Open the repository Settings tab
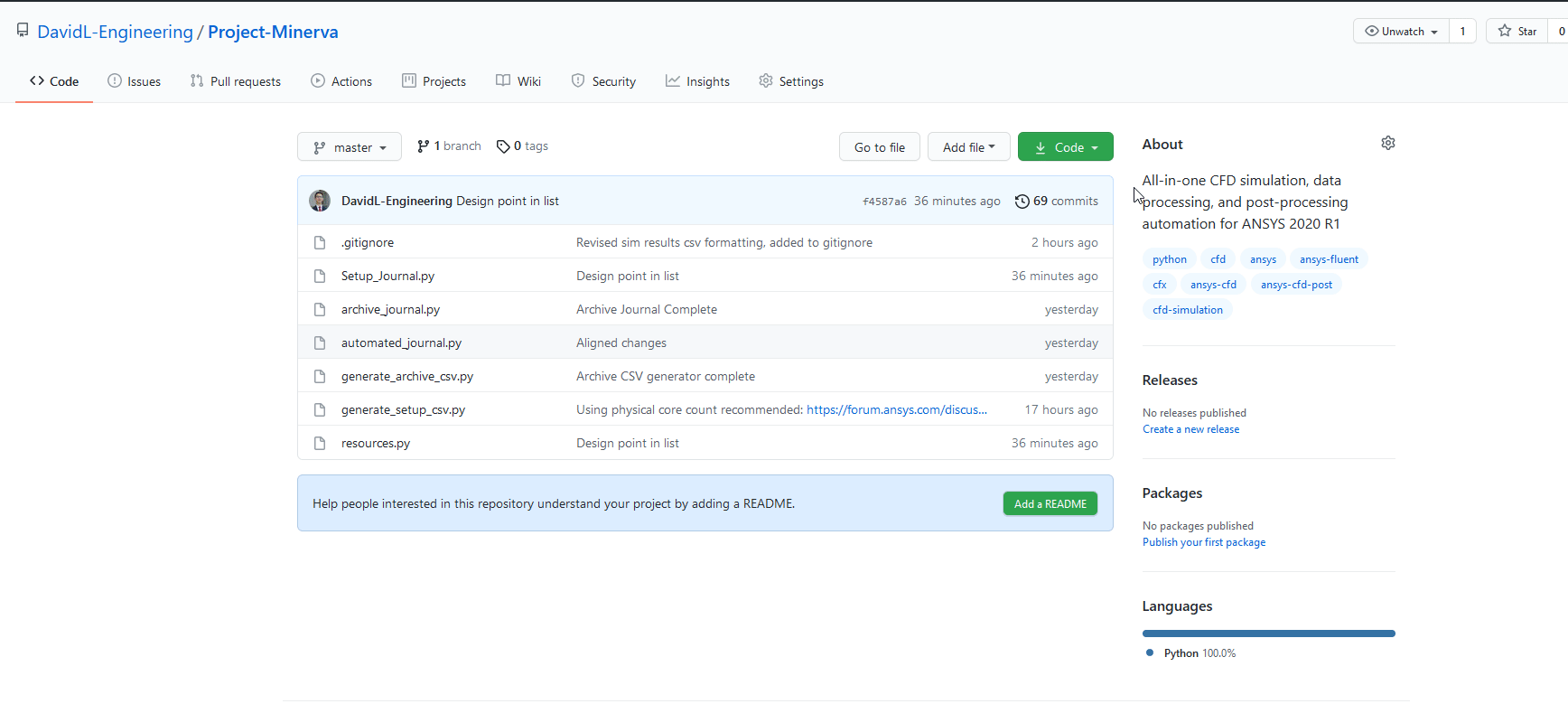 point(791,81)
